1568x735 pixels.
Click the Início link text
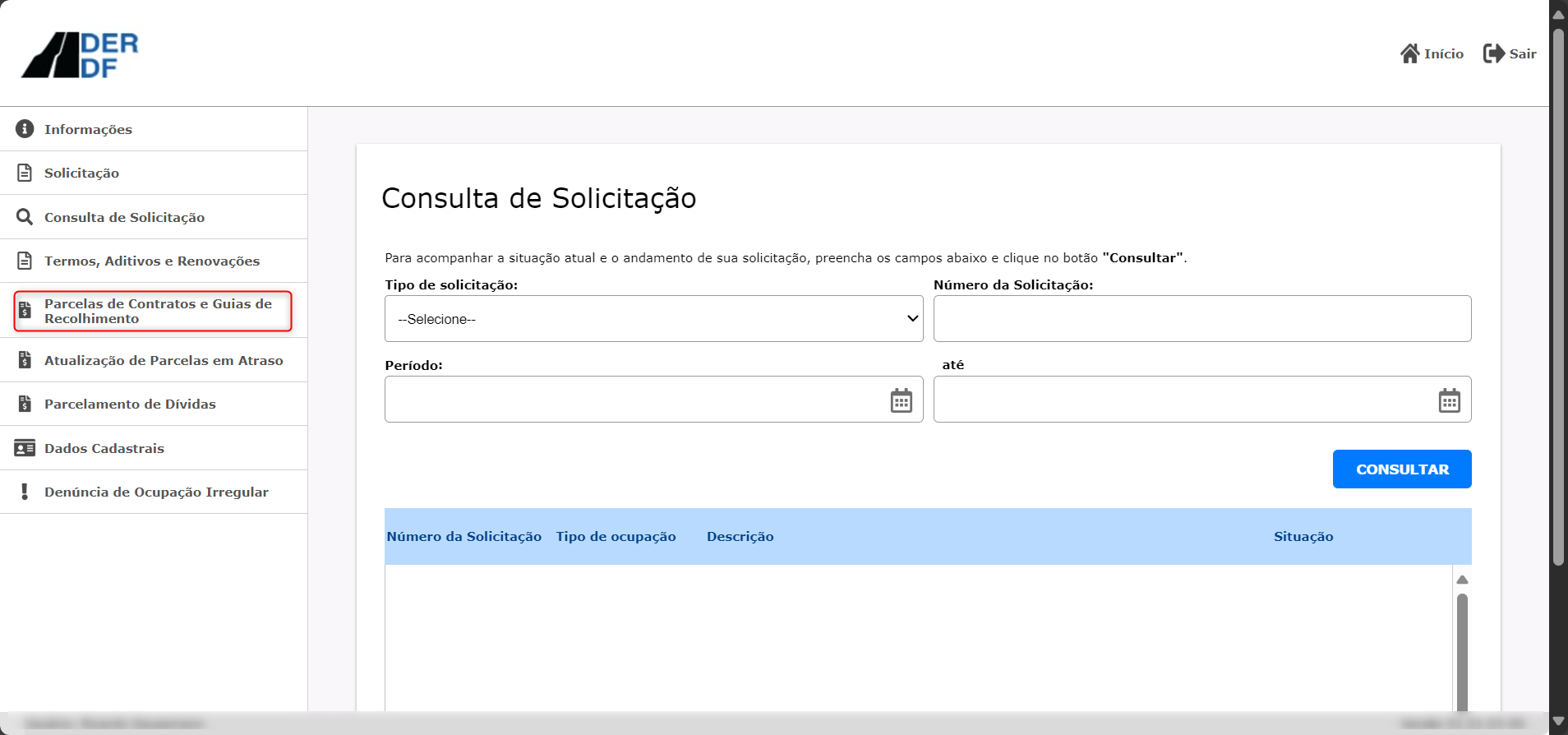1444,54
